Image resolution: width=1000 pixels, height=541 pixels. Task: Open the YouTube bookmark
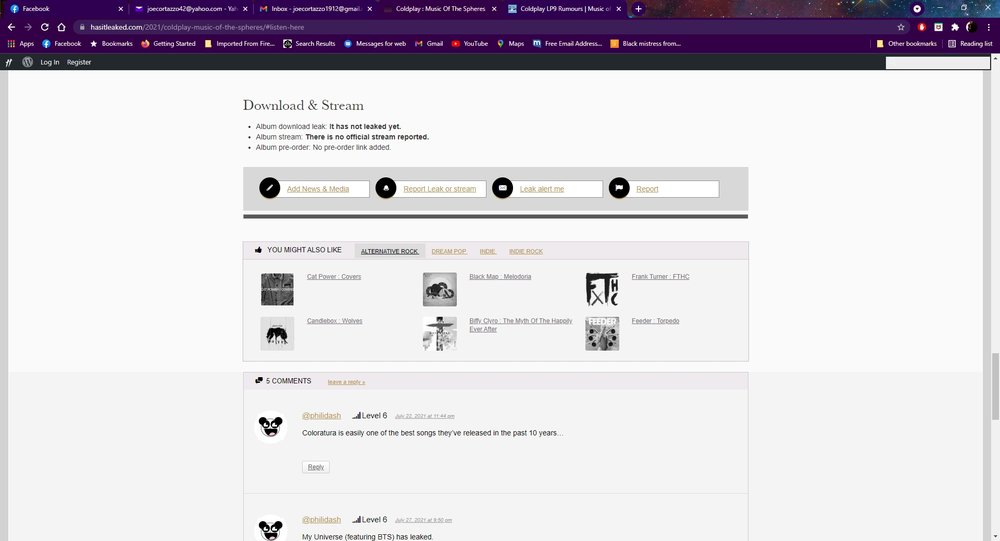[x=469, y=43]
